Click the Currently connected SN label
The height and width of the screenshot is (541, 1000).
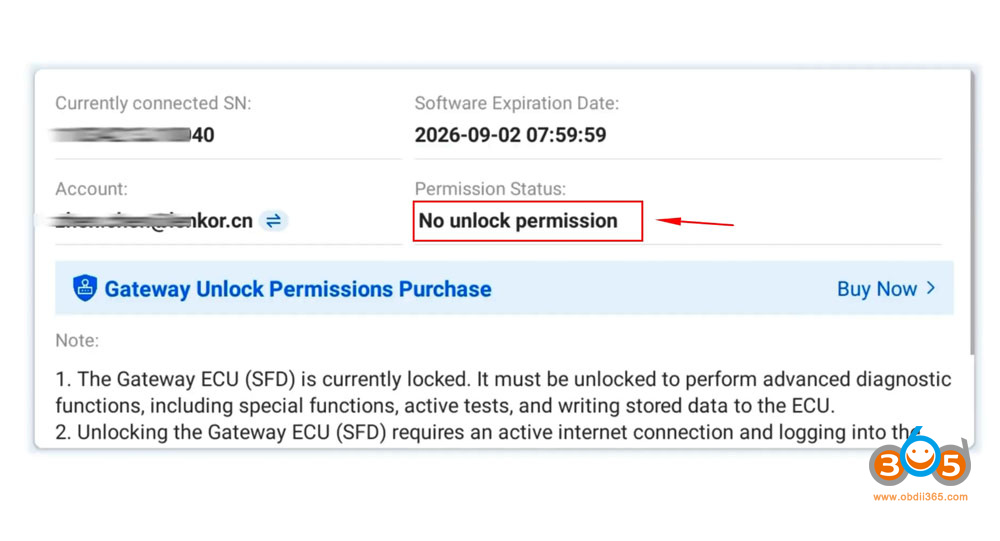pyautogui.click(x=153, y=103)
